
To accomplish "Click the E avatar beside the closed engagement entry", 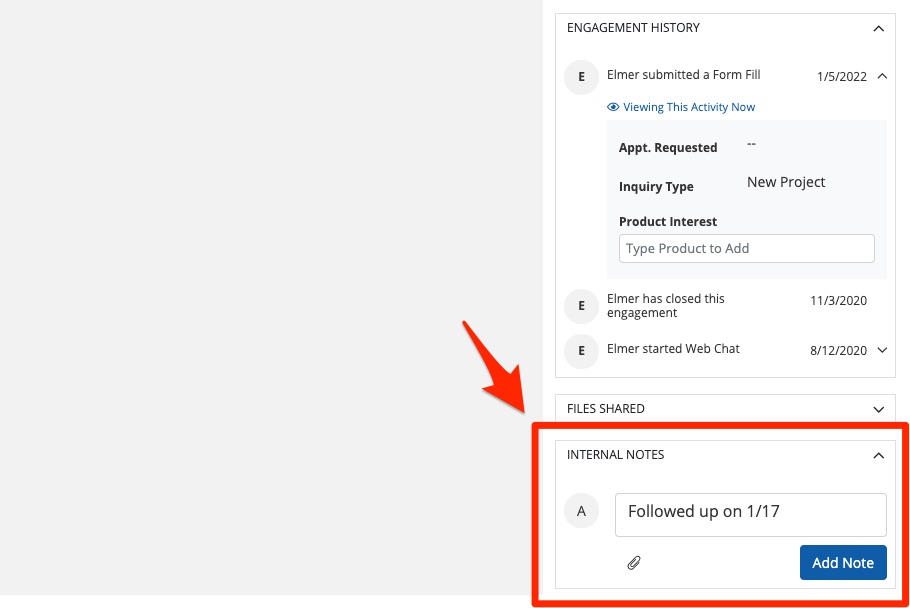I will coord(581,306).
